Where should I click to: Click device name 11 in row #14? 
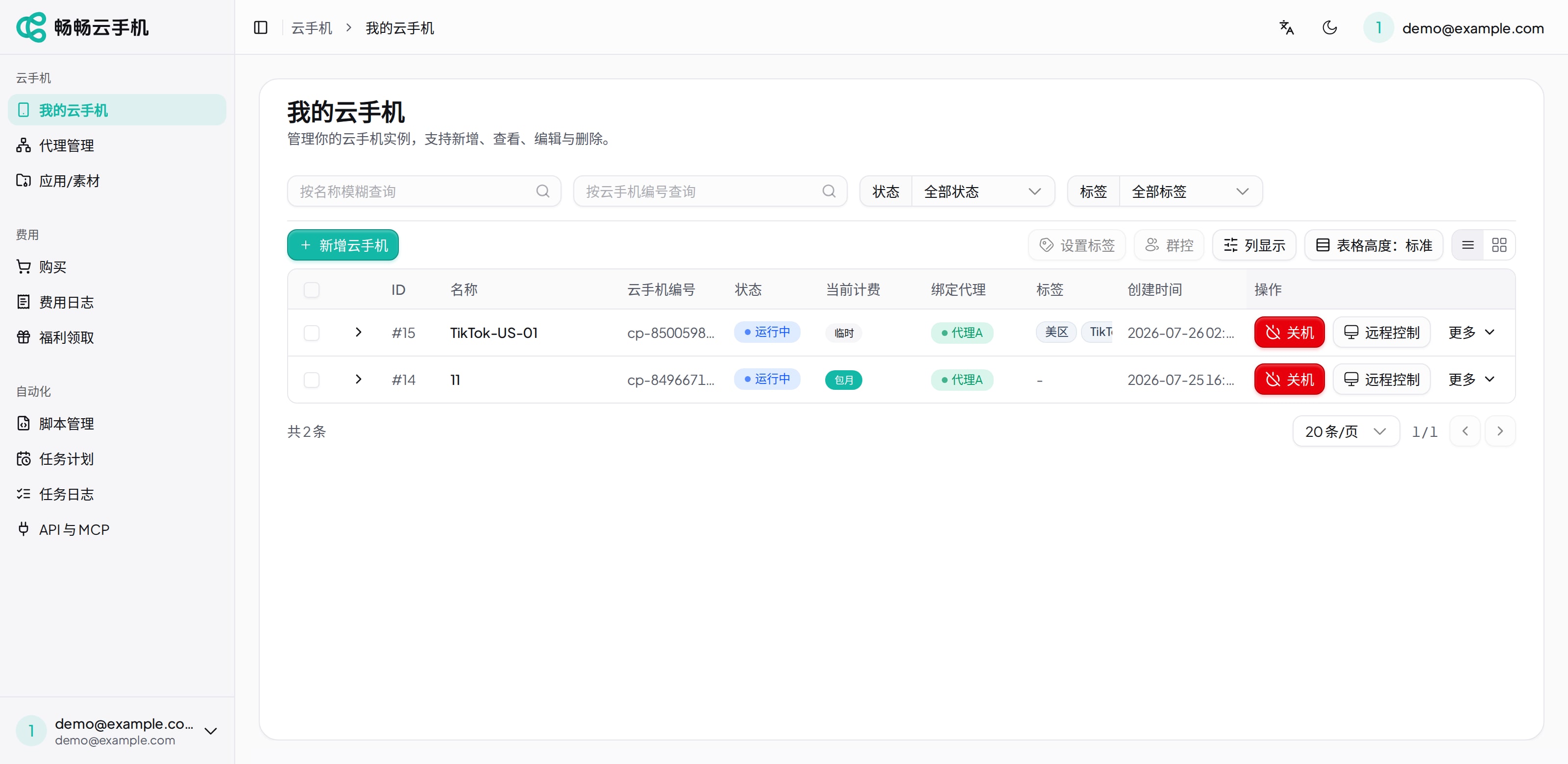[x=455, y=380]
